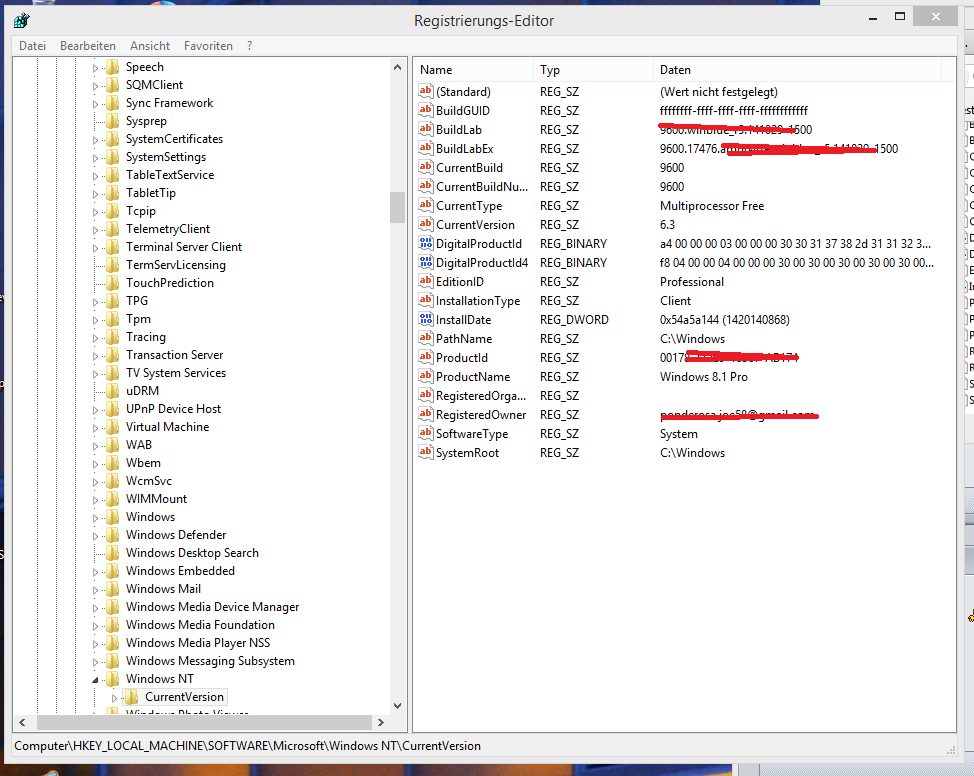Open the Favoriten menu

click(x=208, y=45)
